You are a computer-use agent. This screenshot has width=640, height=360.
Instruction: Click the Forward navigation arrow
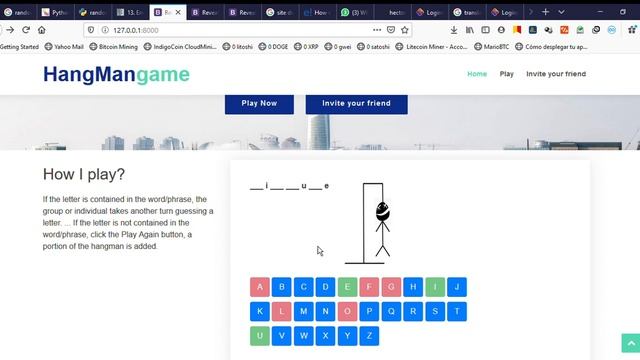(x=10, y=30)
